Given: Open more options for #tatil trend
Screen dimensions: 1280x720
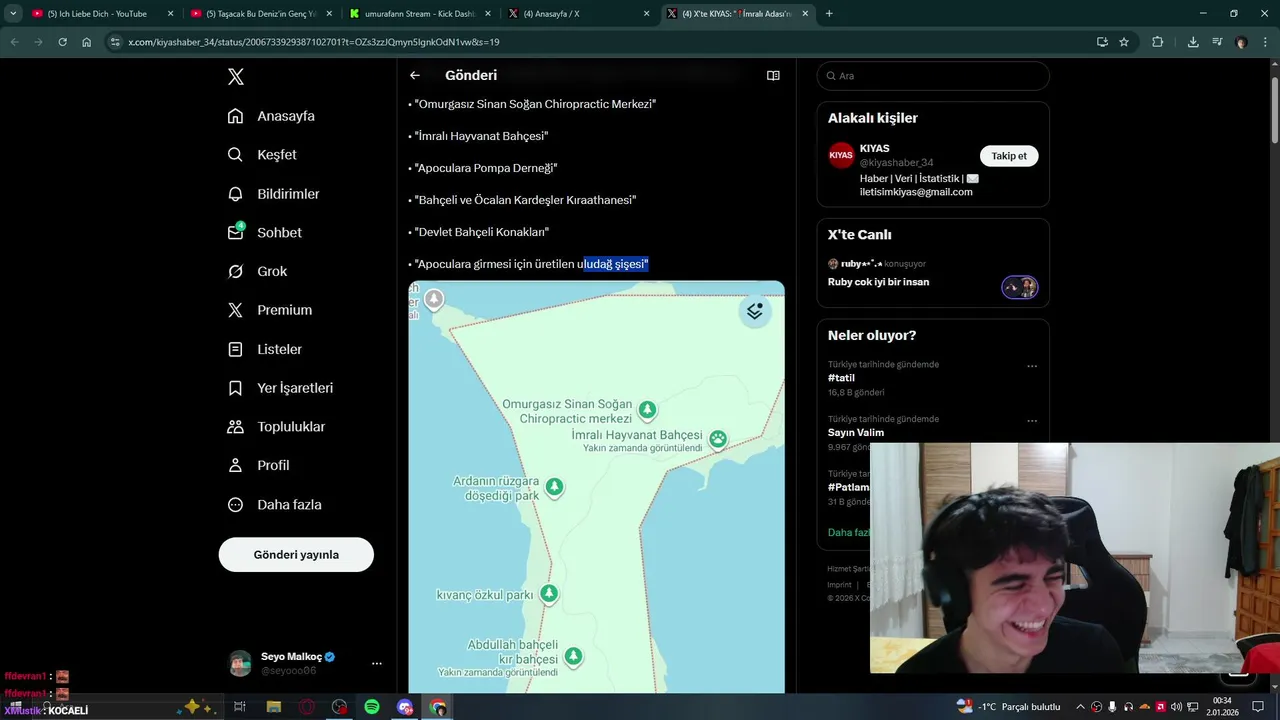Looking at the screenshot, I should point(1032,366).
